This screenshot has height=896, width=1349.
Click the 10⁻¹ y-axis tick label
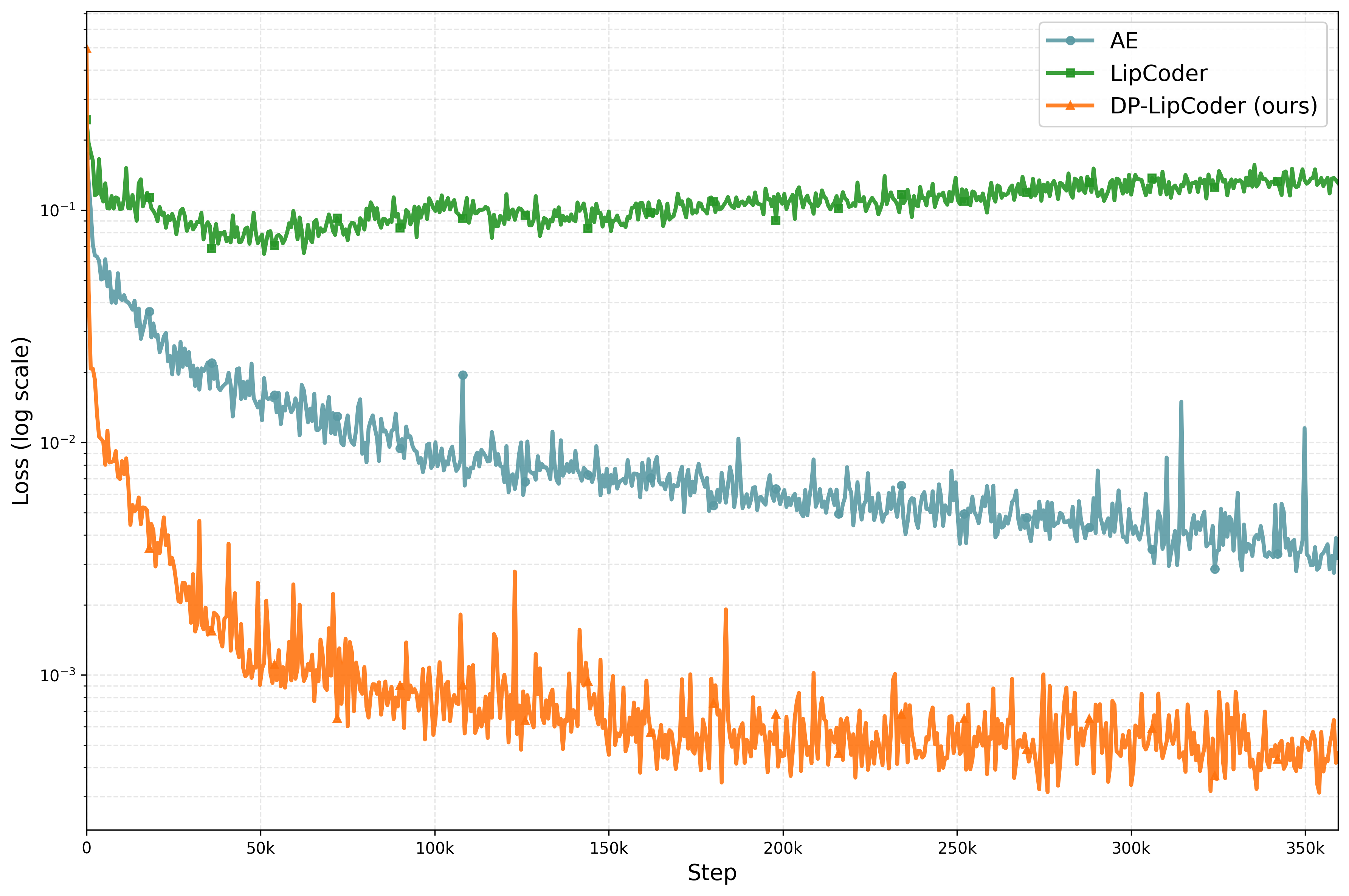click(57, 210)
